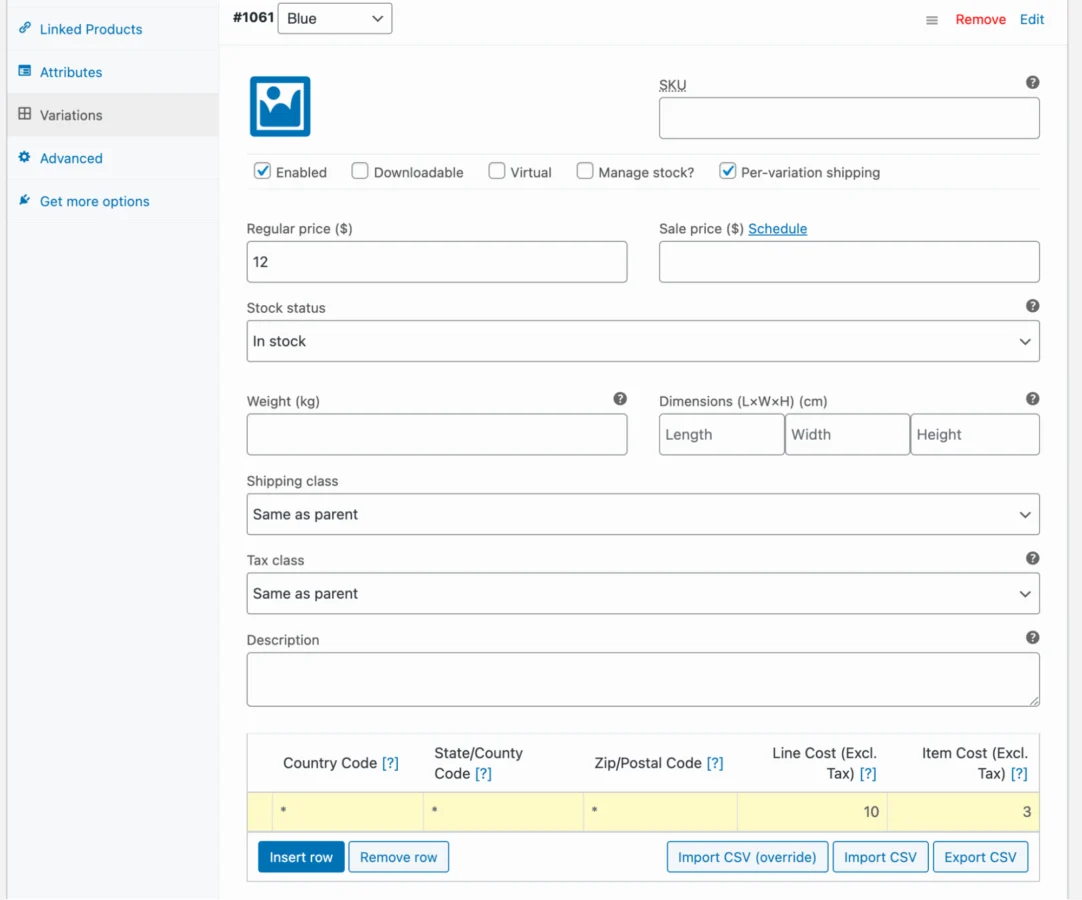1082x900 pixels.
Task: Open the SKU help tooltip icon
Action: click(x=1032, y=82)
